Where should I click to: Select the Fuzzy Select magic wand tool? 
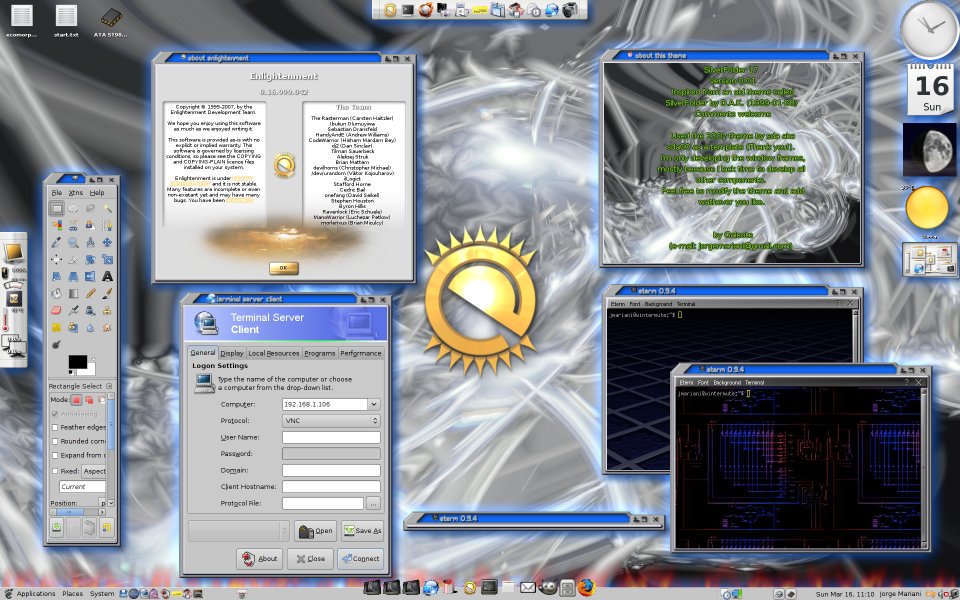(x=108, y=208)
